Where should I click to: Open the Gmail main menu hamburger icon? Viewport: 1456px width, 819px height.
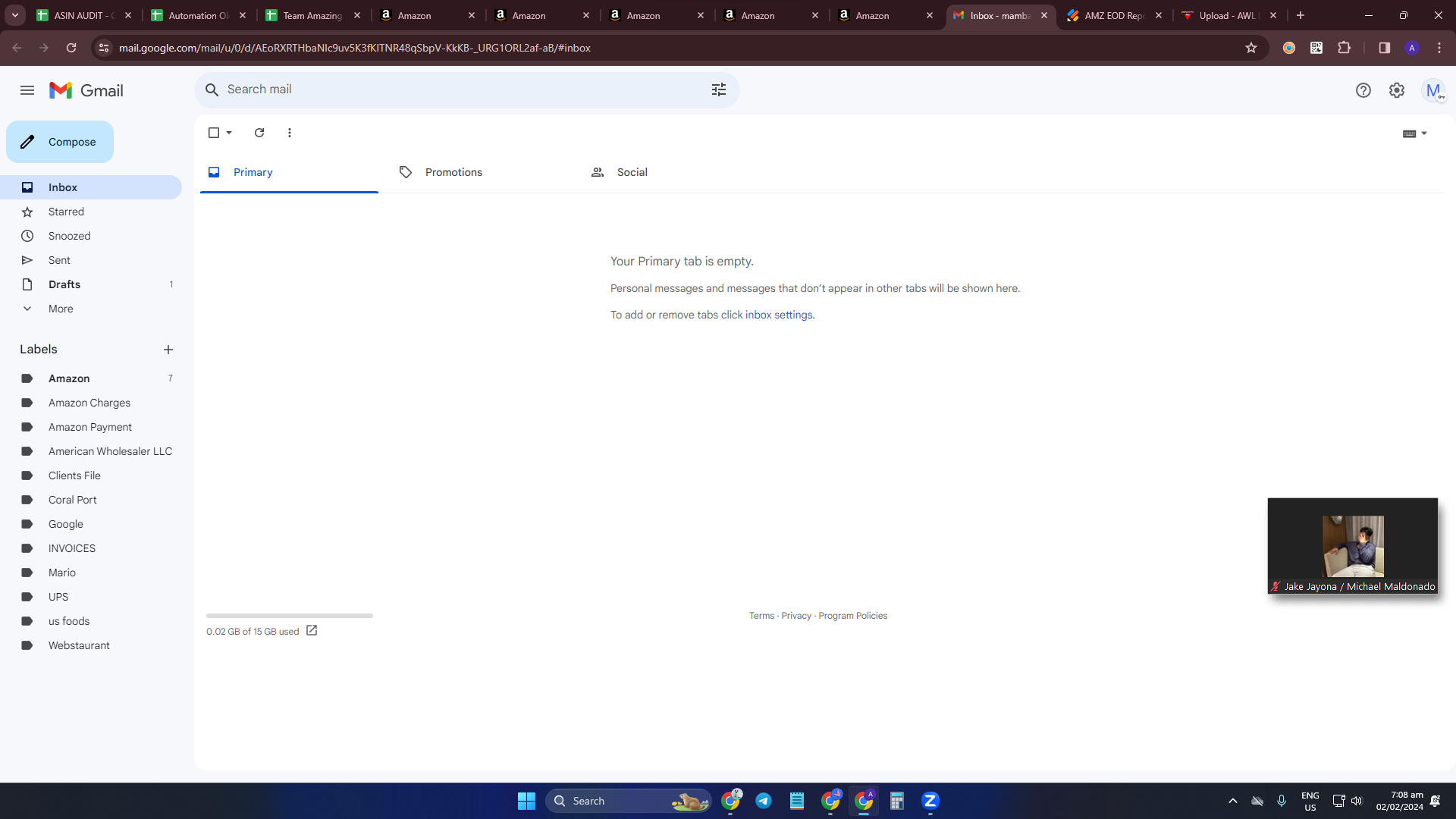tap(27, 90)
